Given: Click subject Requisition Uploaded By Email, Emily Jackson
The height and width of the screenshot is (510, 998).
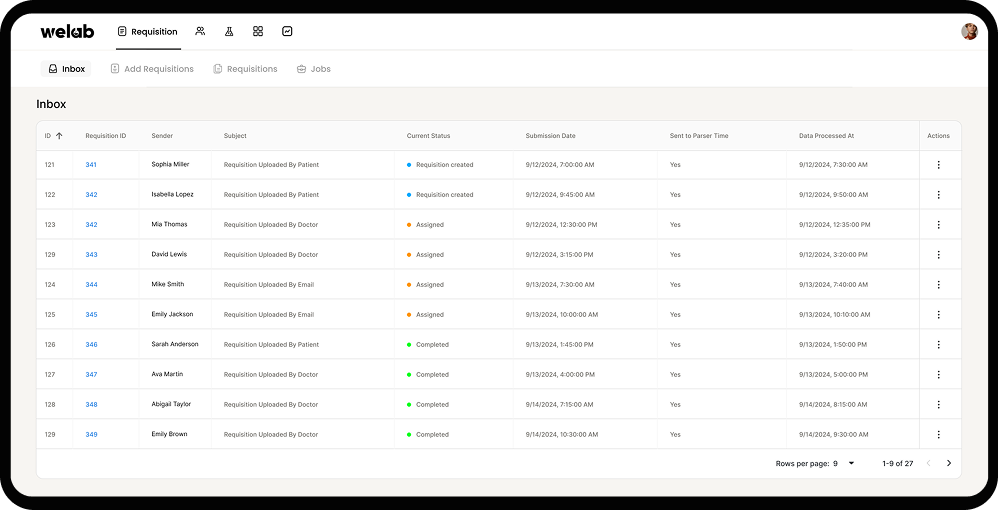Looking at the screenshot, I should 269,315.
